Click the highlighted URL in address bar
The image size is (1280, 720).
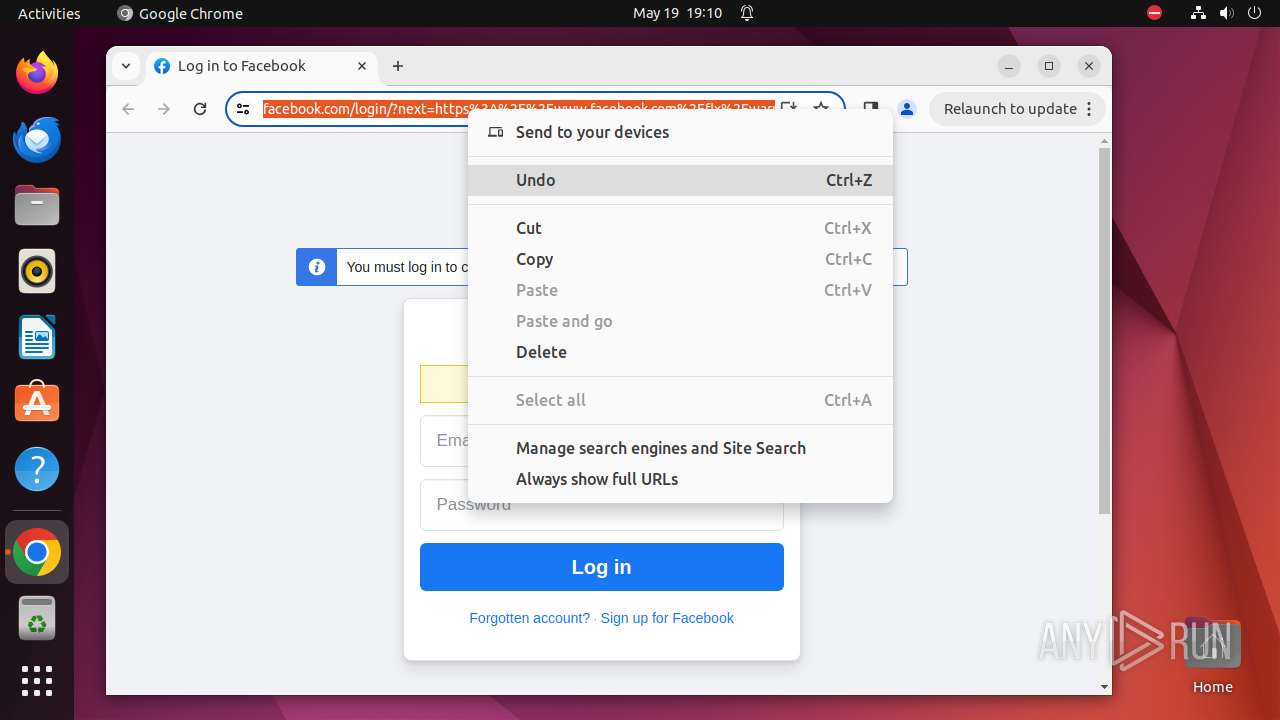(518, 109)
